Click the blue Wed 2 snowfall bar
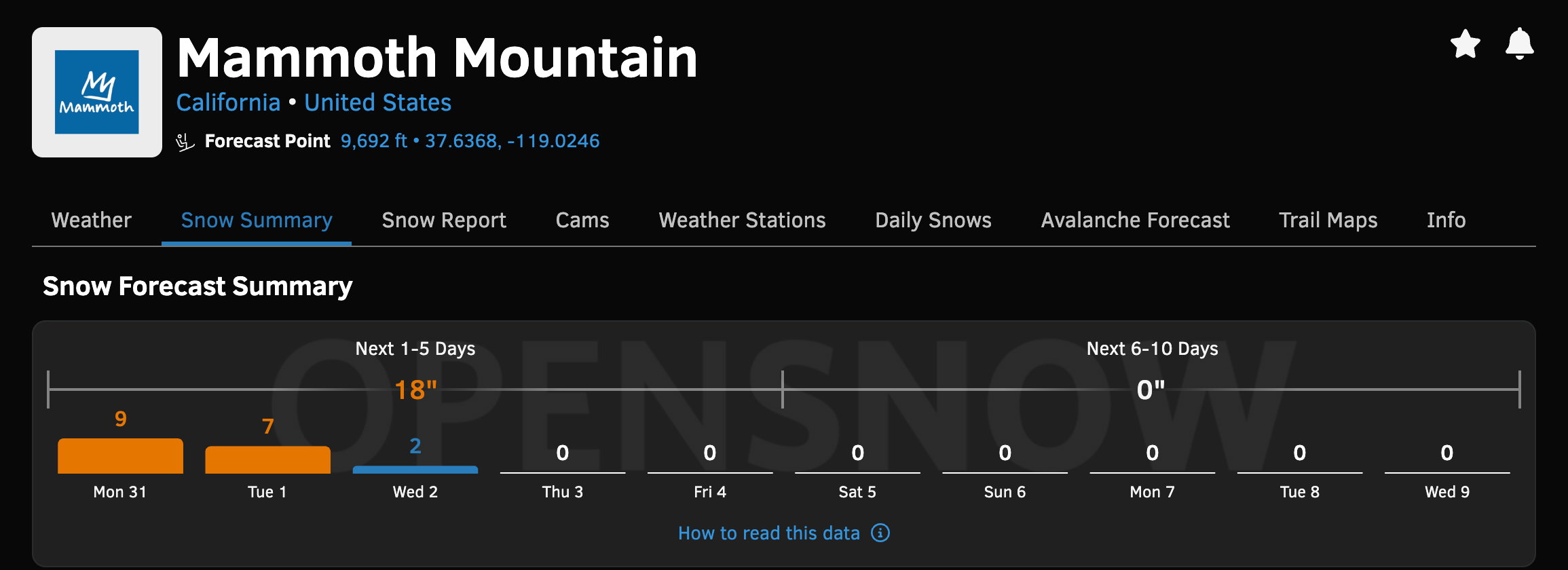Image resolution: width=1568 pixels, height=570 pixels. pyautogui.click(x=415, y=470)
